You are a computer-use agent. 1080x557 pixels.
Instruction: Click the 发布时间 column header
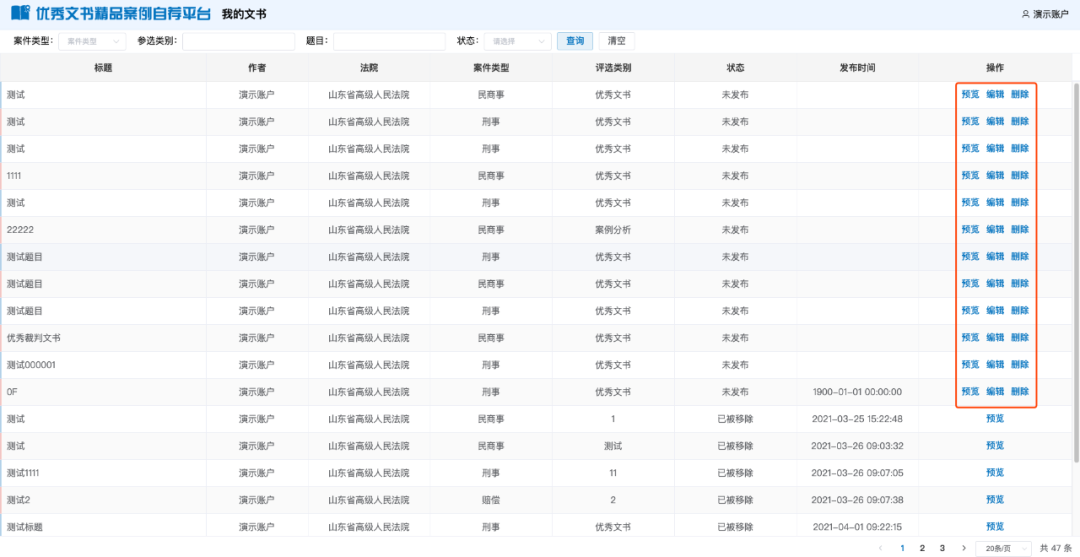click(857, 67)
